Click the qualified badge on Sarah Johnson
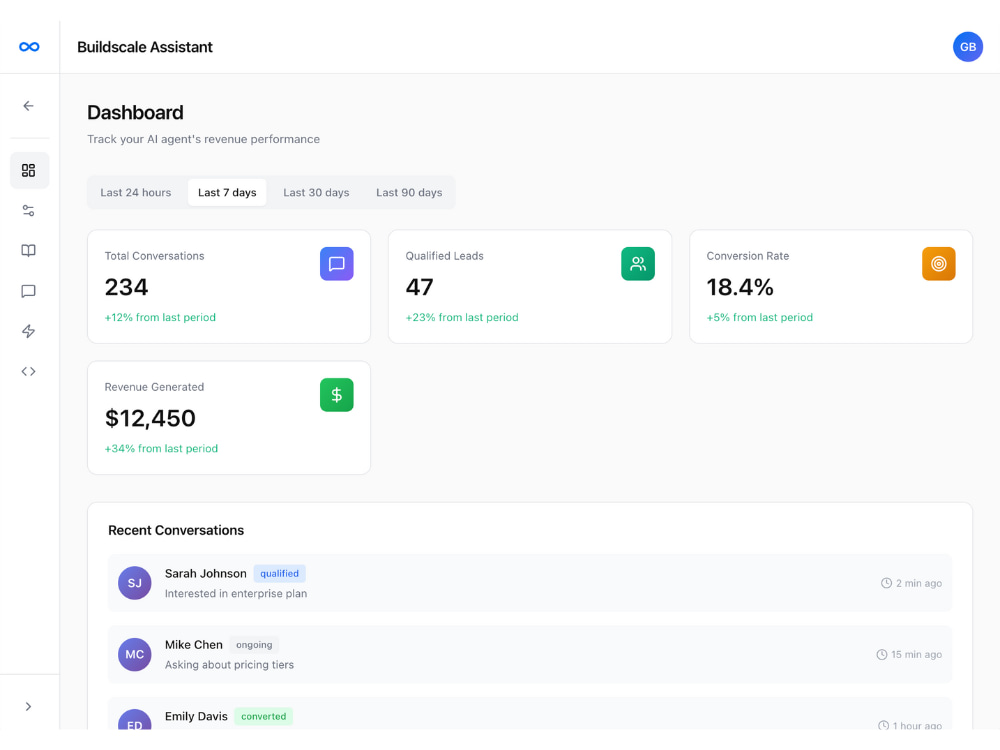The width and height of the screenshot is (1000, 750). 279,573
